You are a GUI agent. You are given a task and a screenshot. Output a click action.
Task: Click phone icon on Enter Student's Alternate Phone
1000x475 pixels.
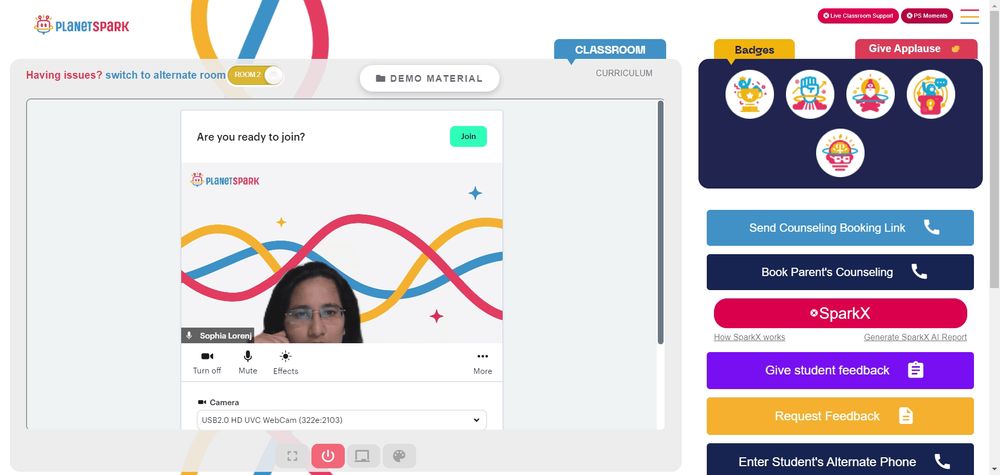pyautogui.click(x=942, y=461)
